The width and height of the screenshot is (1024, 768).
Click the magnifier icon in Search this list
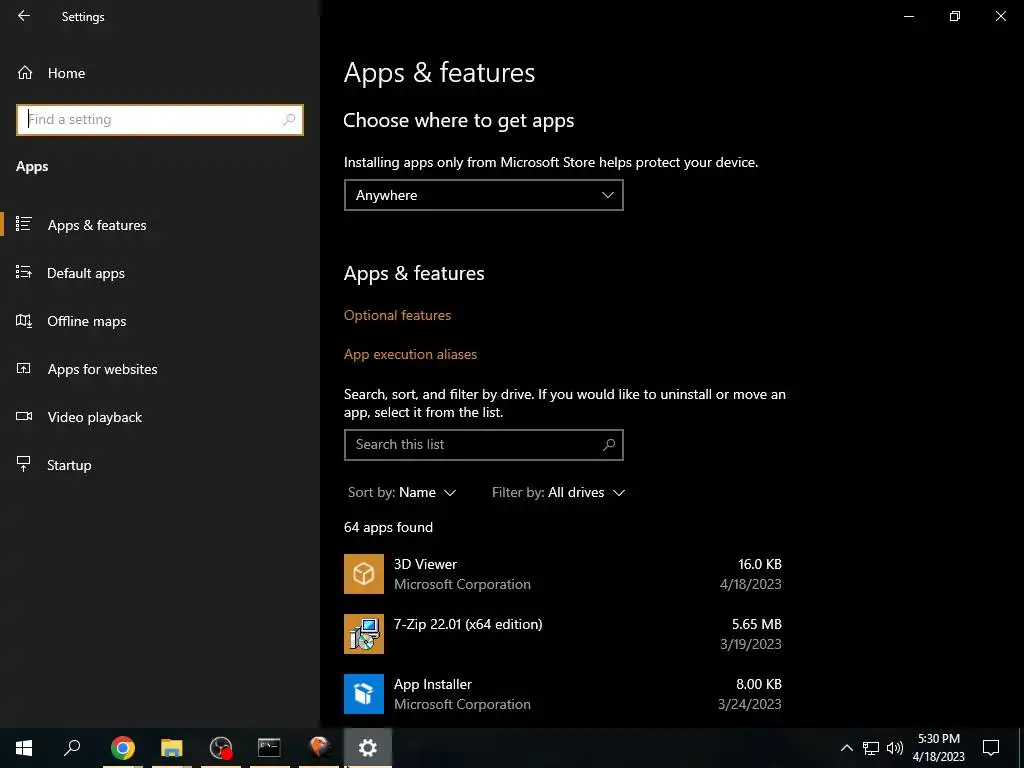coord(609,445)
